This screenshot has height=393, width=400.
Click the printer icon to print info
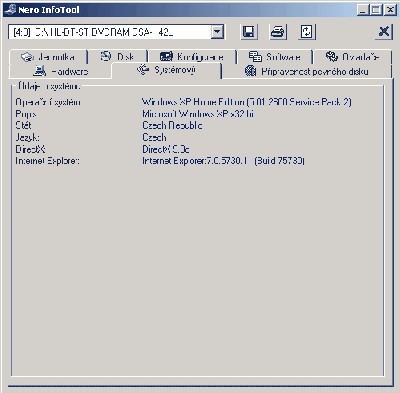tap(278, 32)
